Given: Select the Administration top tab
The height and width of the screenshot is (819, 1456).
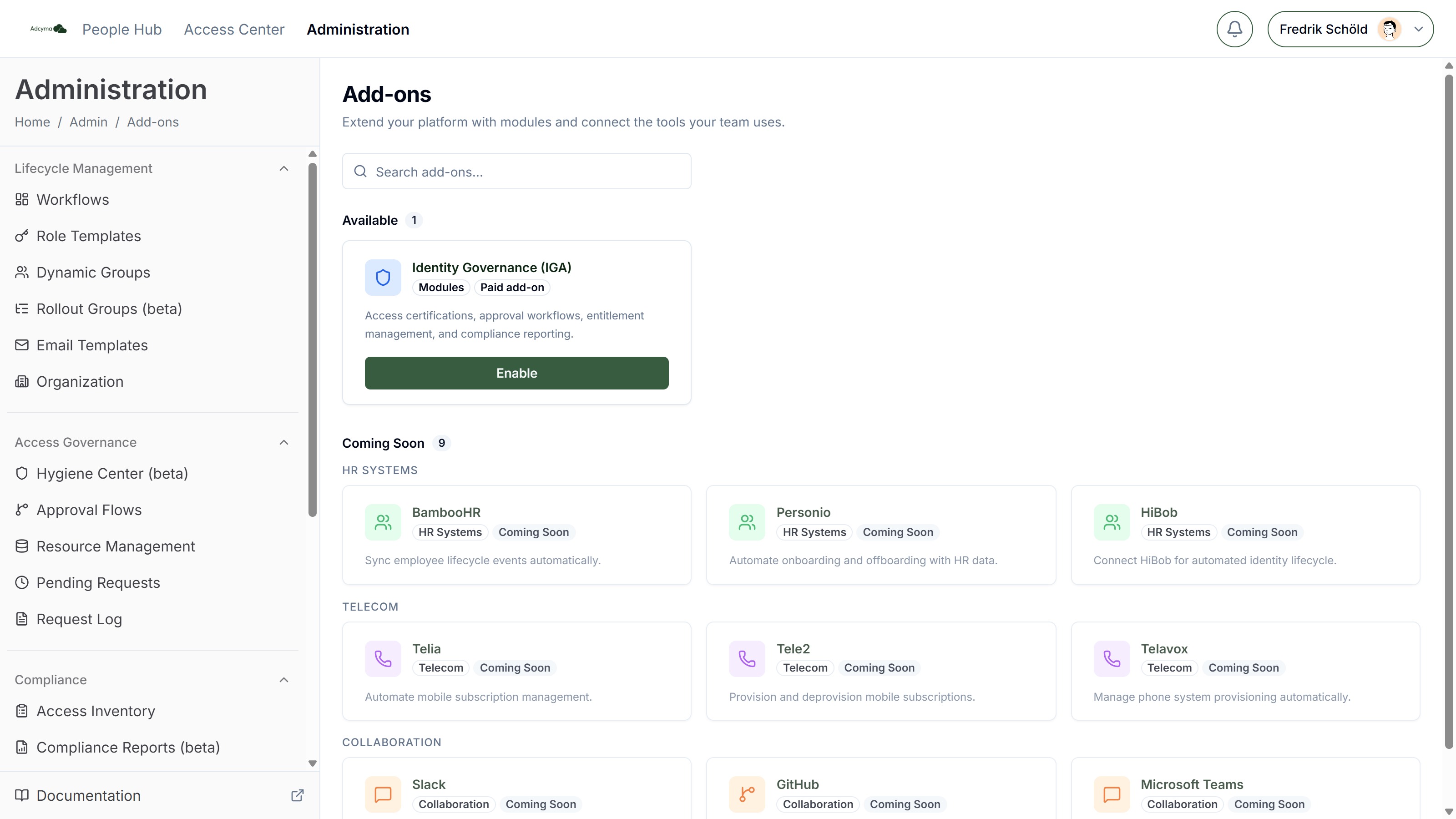Looking at the screenshot, I should (358, 29).
